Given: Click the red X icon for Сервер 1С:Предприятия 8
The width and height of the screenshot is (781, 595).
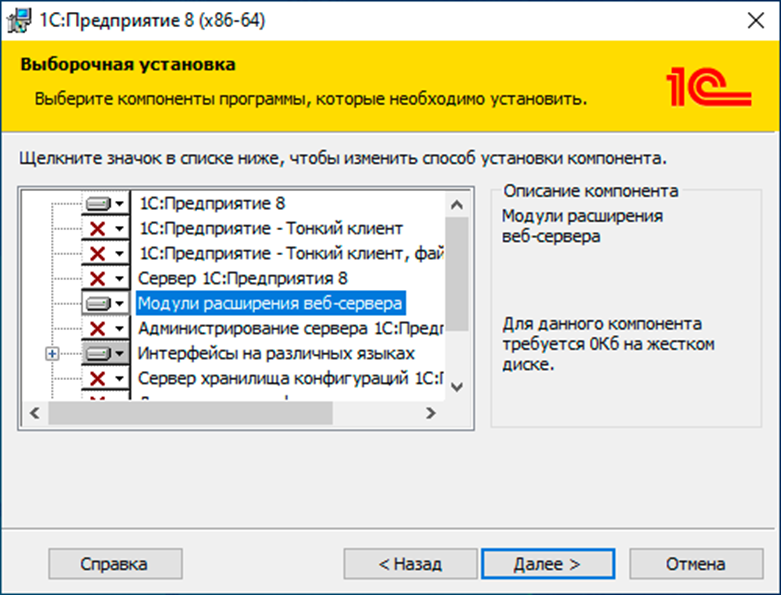Looking at the screenshot, I should point(98,277).
